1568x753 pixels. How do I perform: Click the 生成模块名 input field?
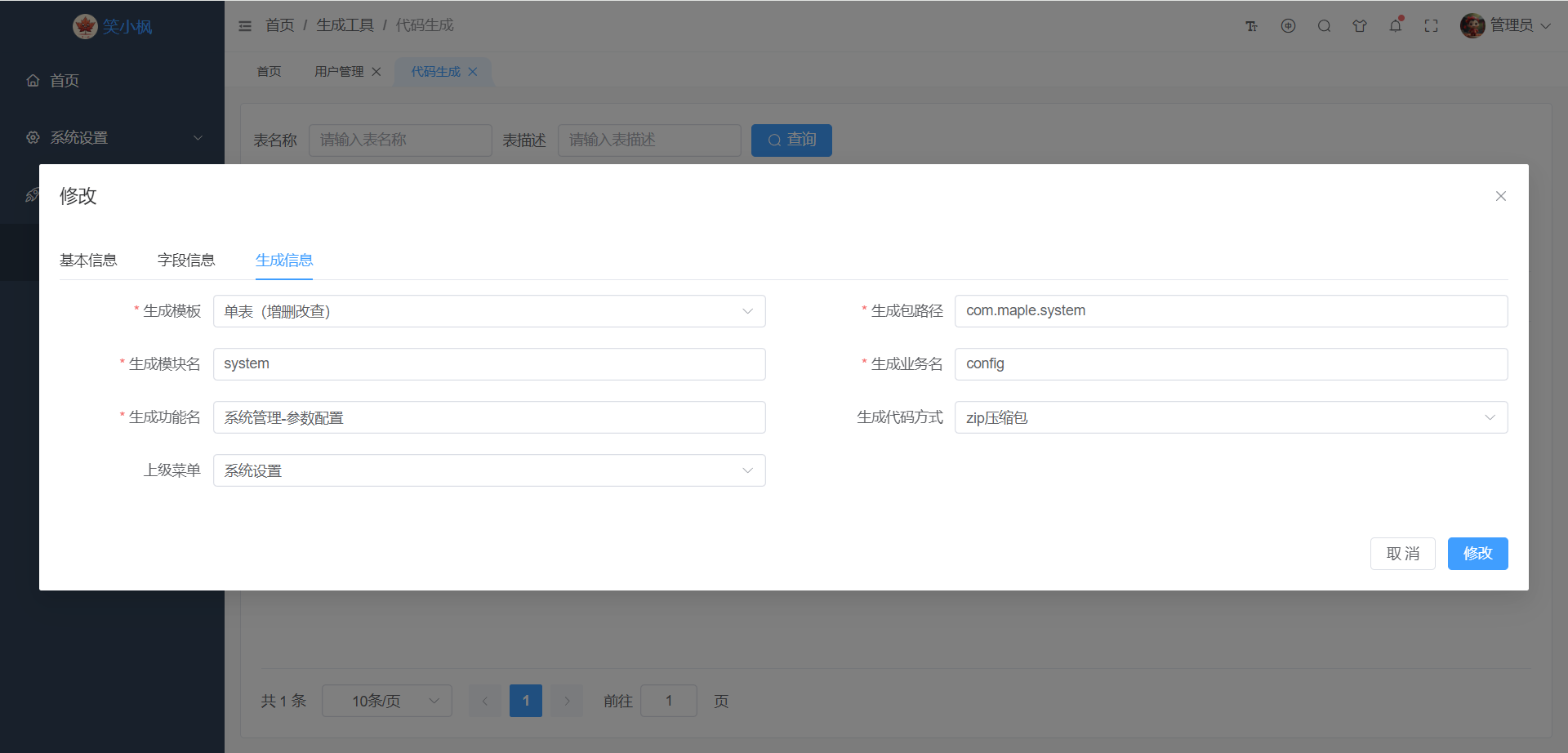[489, 364]
